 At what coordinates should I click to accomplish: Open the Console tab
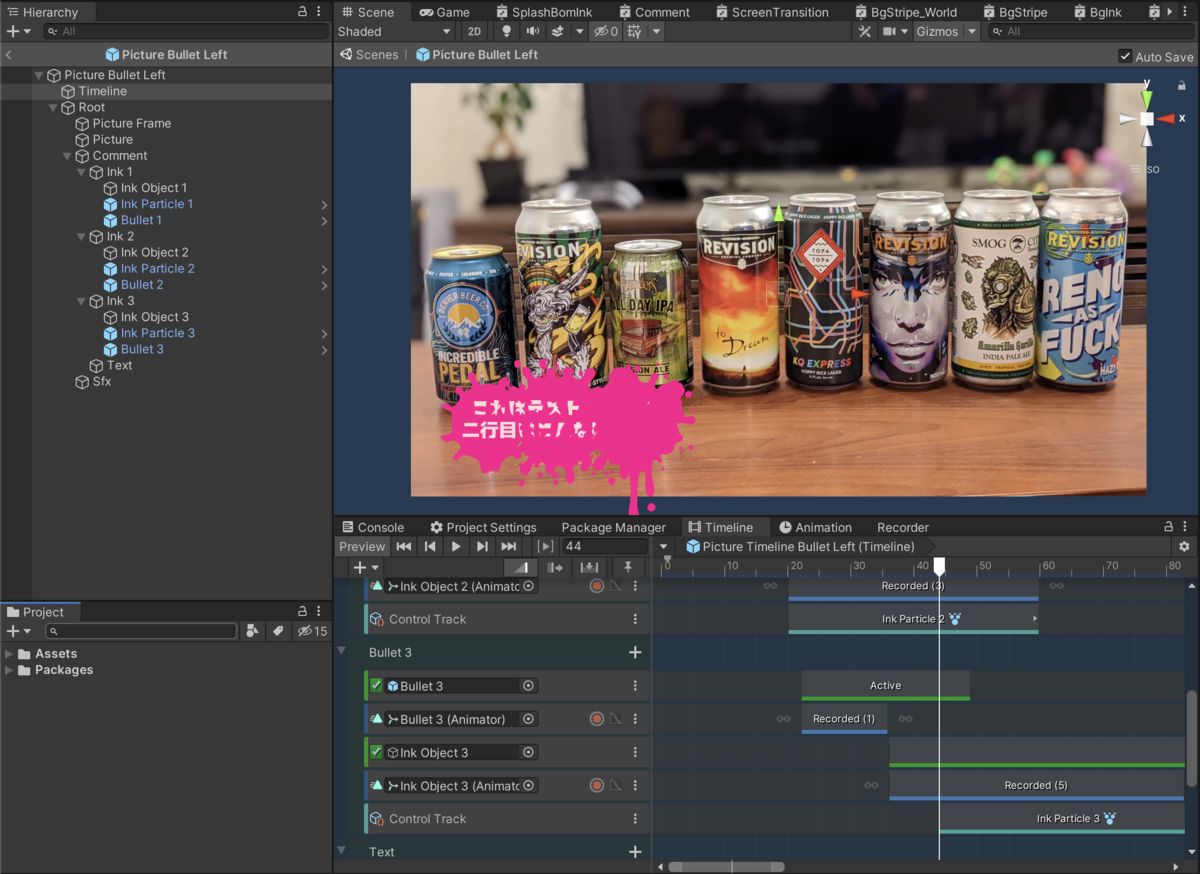point(373,527)
